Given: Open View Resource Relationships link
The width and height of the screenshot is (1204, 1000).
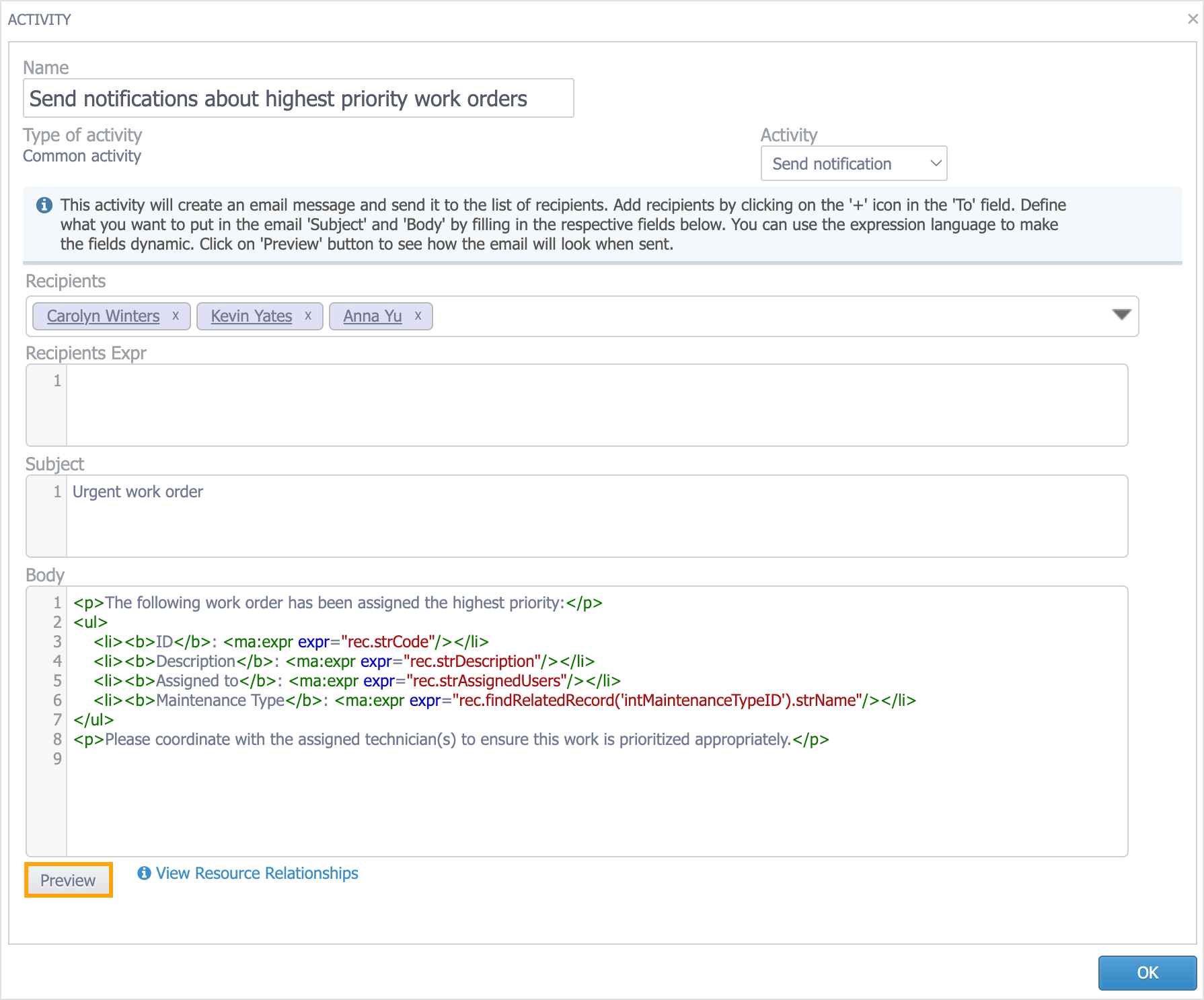Looking at the screenshot, I should 257,873.
